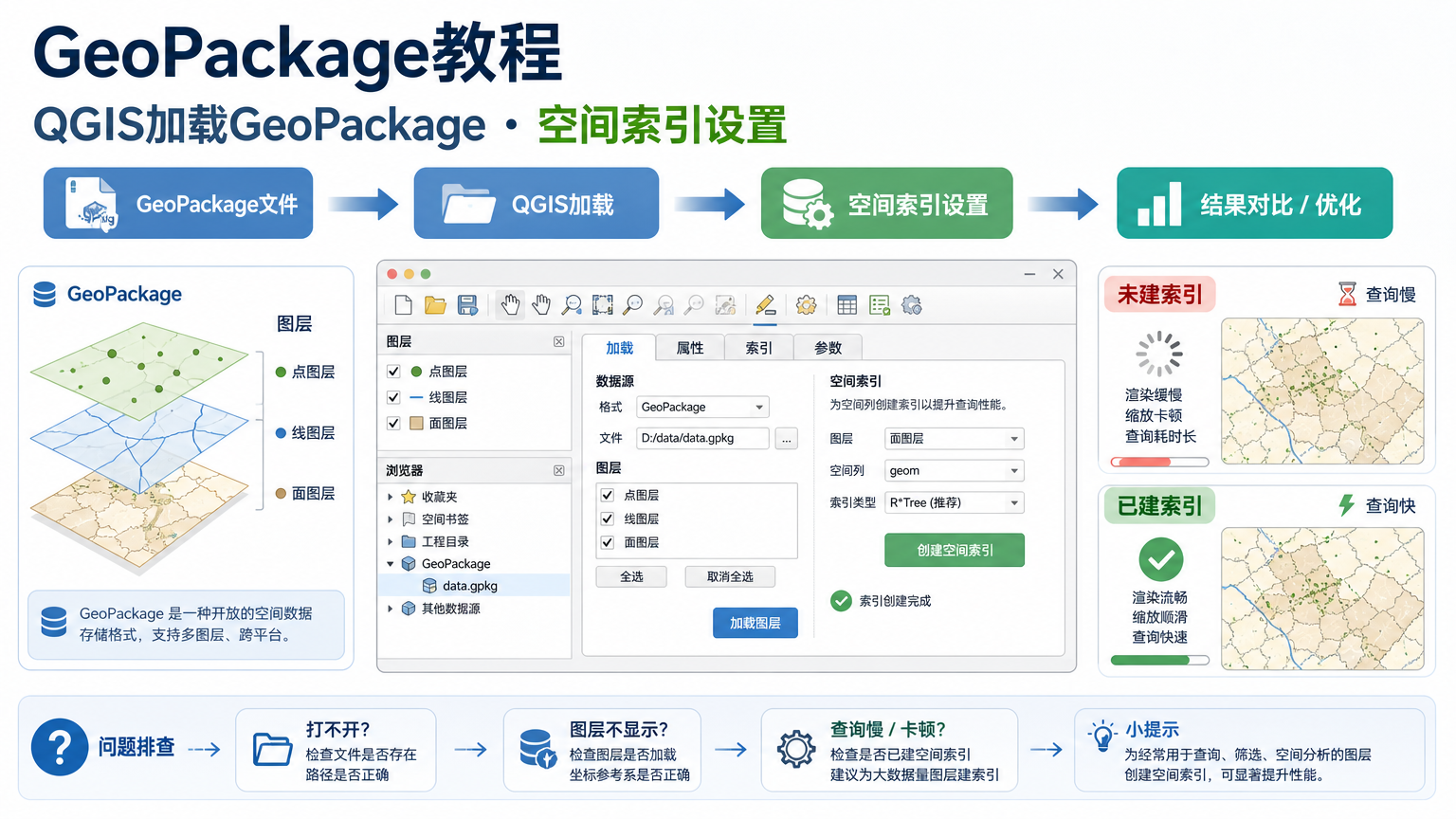Image resolution: width=1456 pixels, height=819 pixels.
Task: Open the 空间列 dropdown showing geom
Action: point(955,470)
